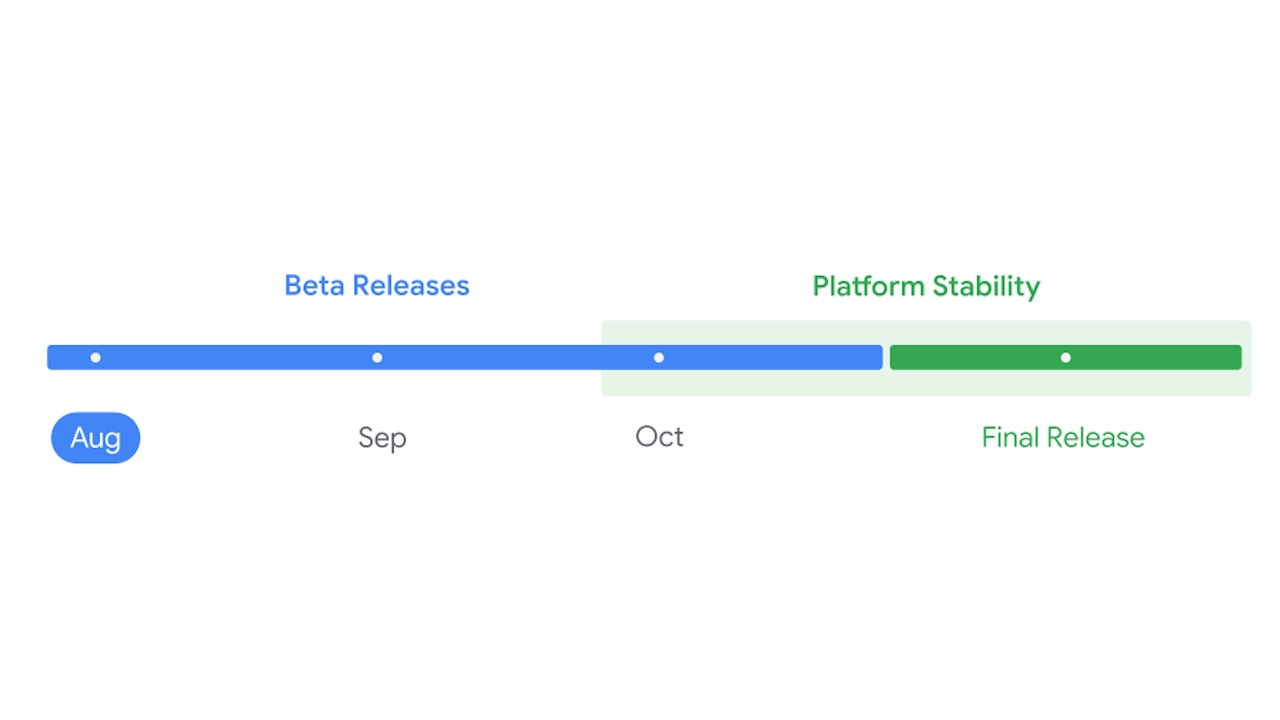
Task: Click the white dot on green bar
Action: pos(1066,357)
